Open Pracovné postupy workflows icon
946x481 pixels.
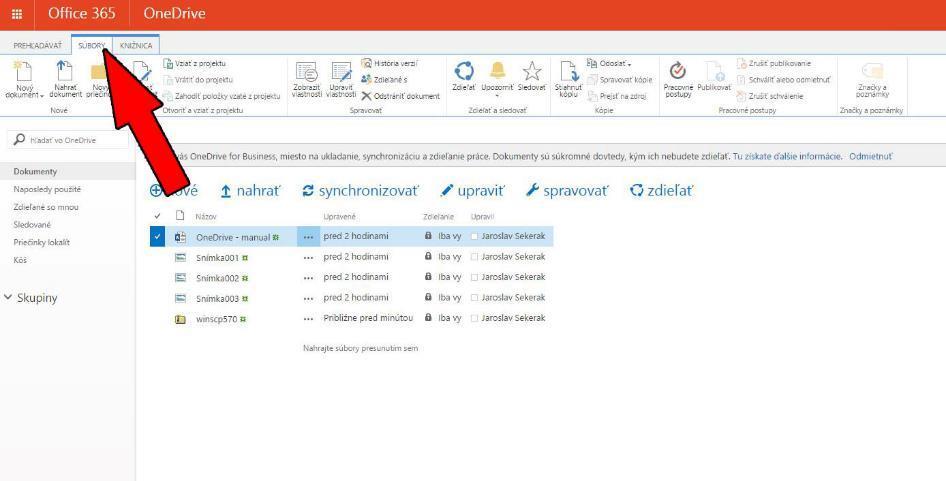pos(678,71)
